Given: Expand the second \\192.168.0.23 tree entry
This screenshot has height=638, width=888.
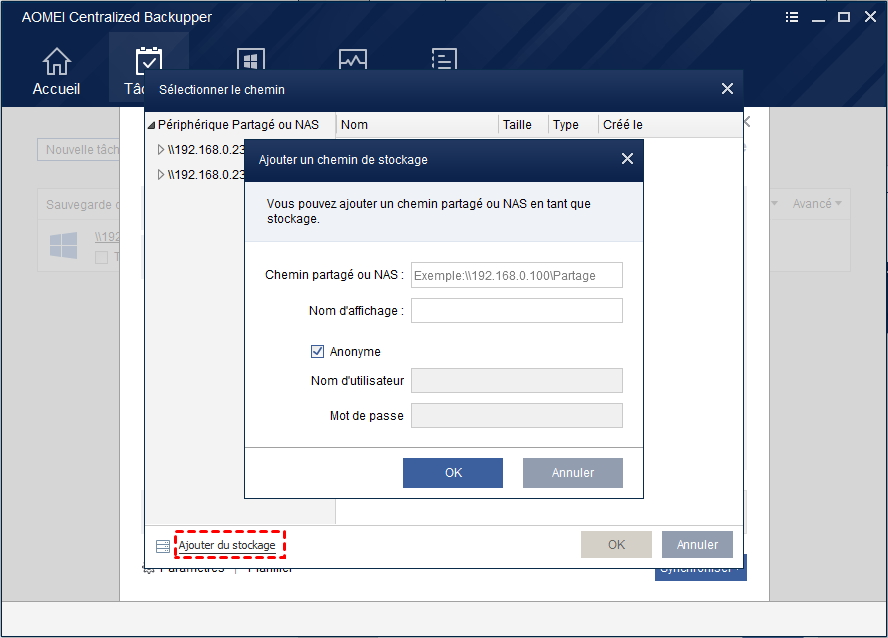Looking at the screenshot, I should [161, 174].
